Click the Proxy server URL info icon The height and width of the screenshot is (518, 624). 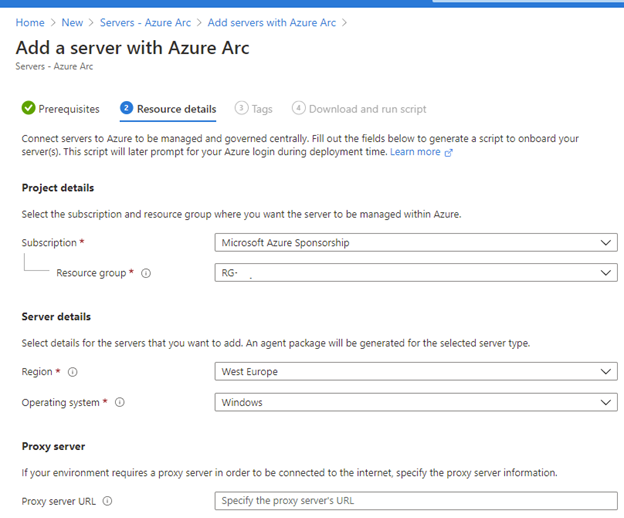(107, 501)
